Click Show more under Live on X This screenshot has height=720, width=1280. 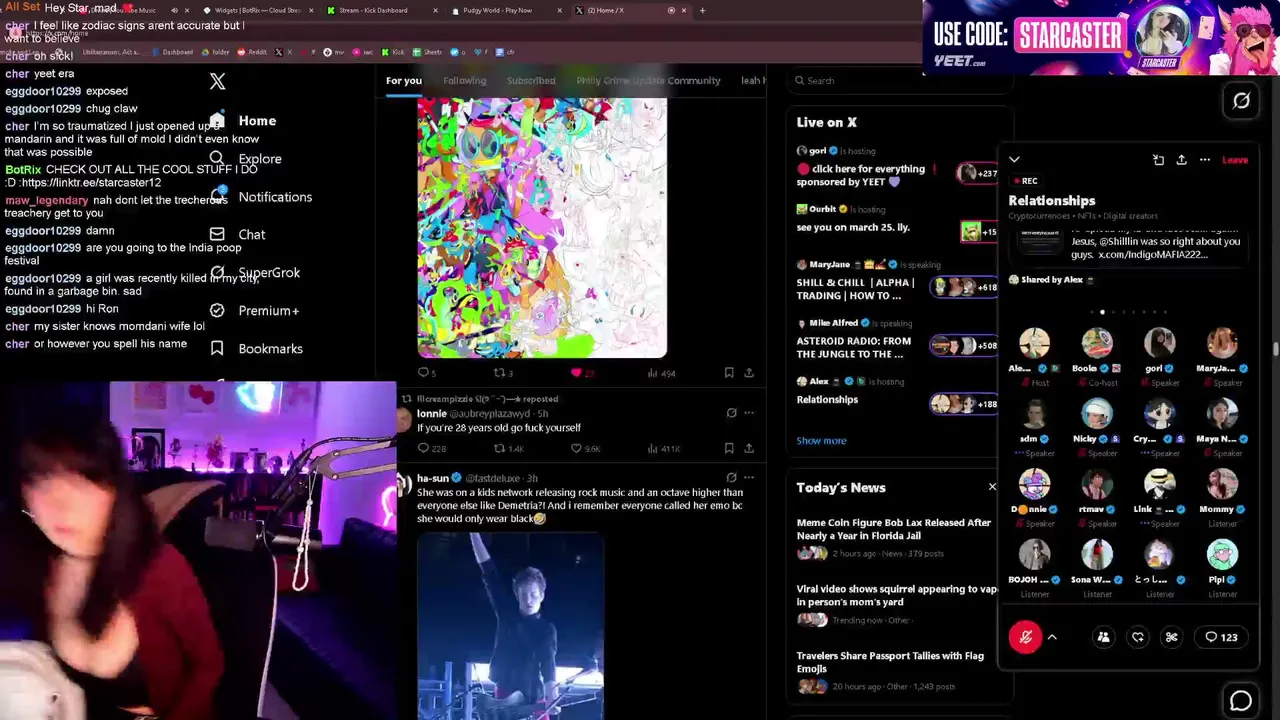pyautogui.click(x=821, y=441)
